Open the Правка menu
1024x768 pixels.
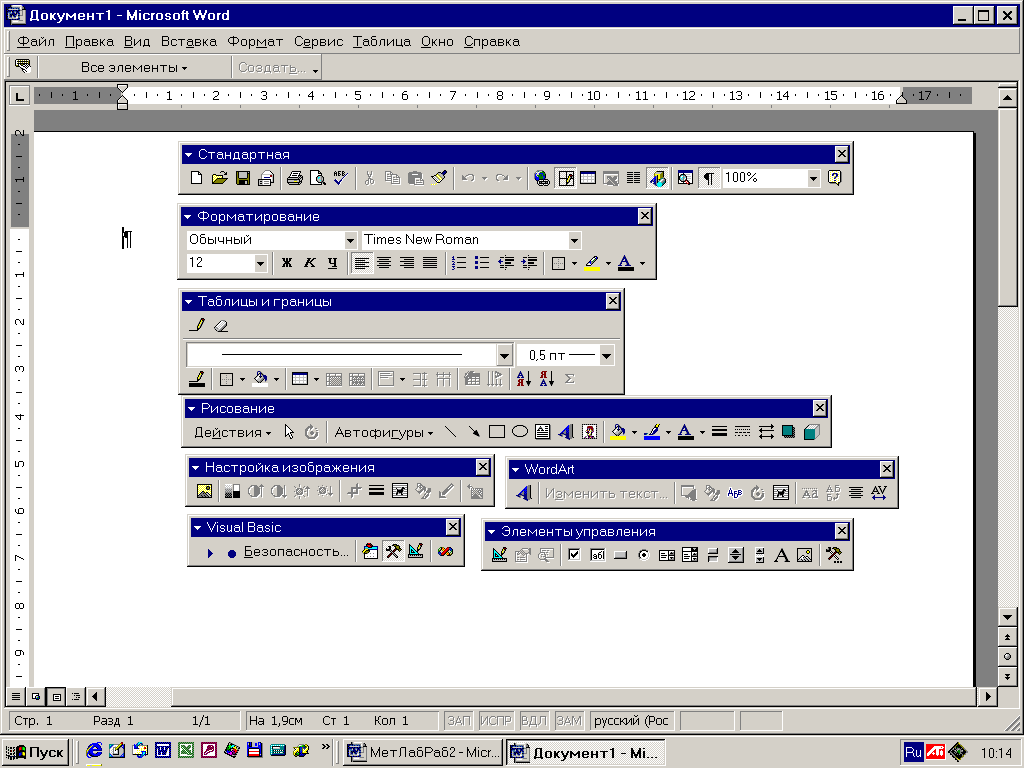click(89, 42)
